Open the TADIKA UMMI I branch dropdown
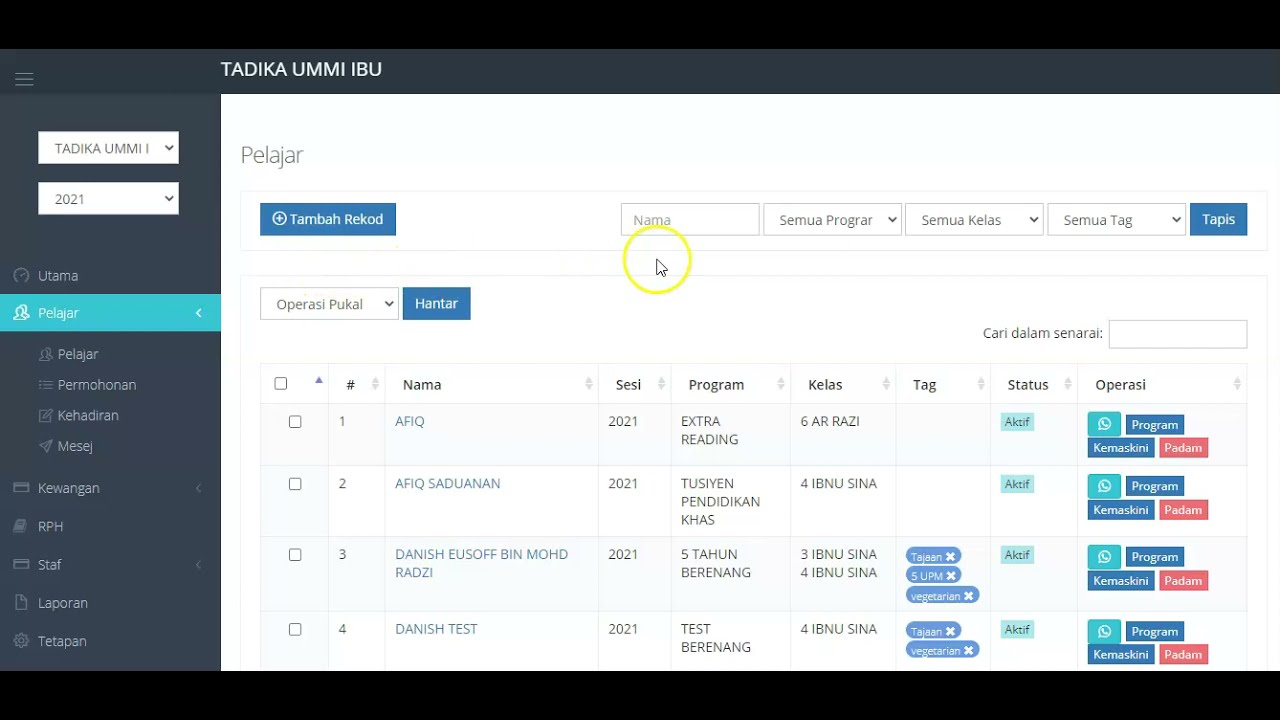The height and width of the screenshot is (720, 1280). [108, 148]
